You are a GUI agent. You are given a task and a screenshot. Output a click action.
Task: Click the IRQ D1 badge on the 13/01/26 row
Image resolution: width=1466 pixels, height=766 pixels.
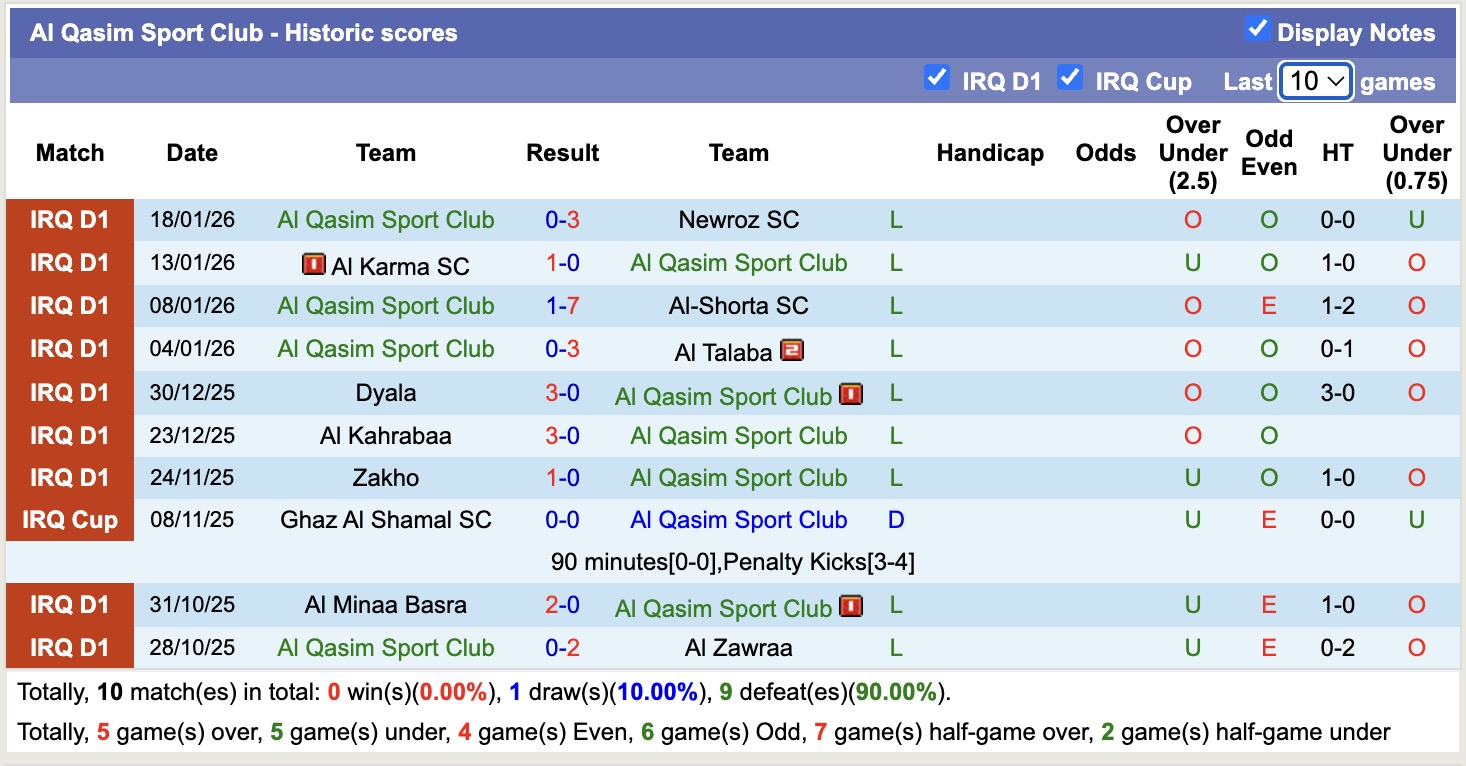pos(70,263)
